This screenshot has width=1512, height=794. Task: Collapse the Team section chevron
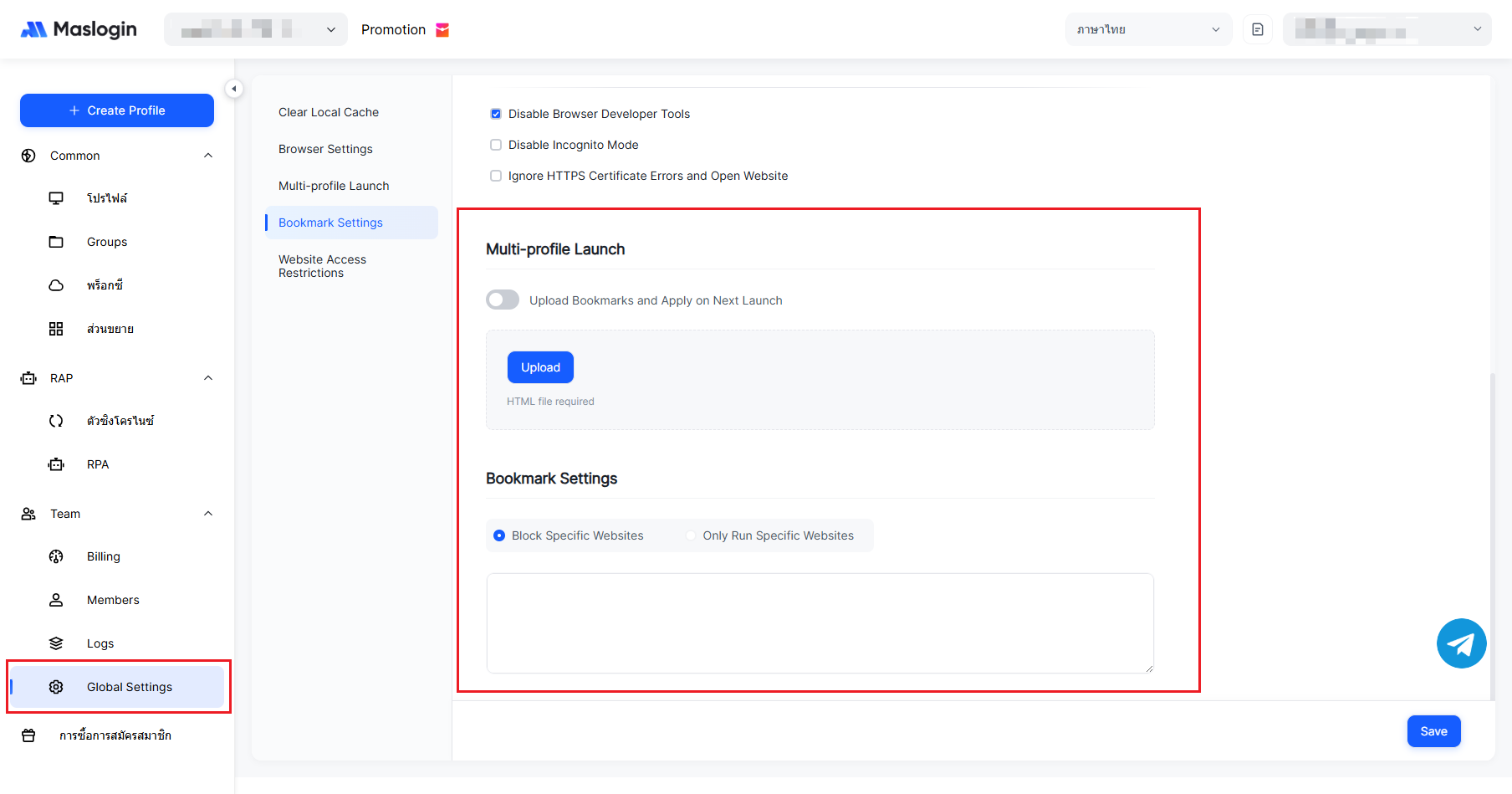point(208,514)
